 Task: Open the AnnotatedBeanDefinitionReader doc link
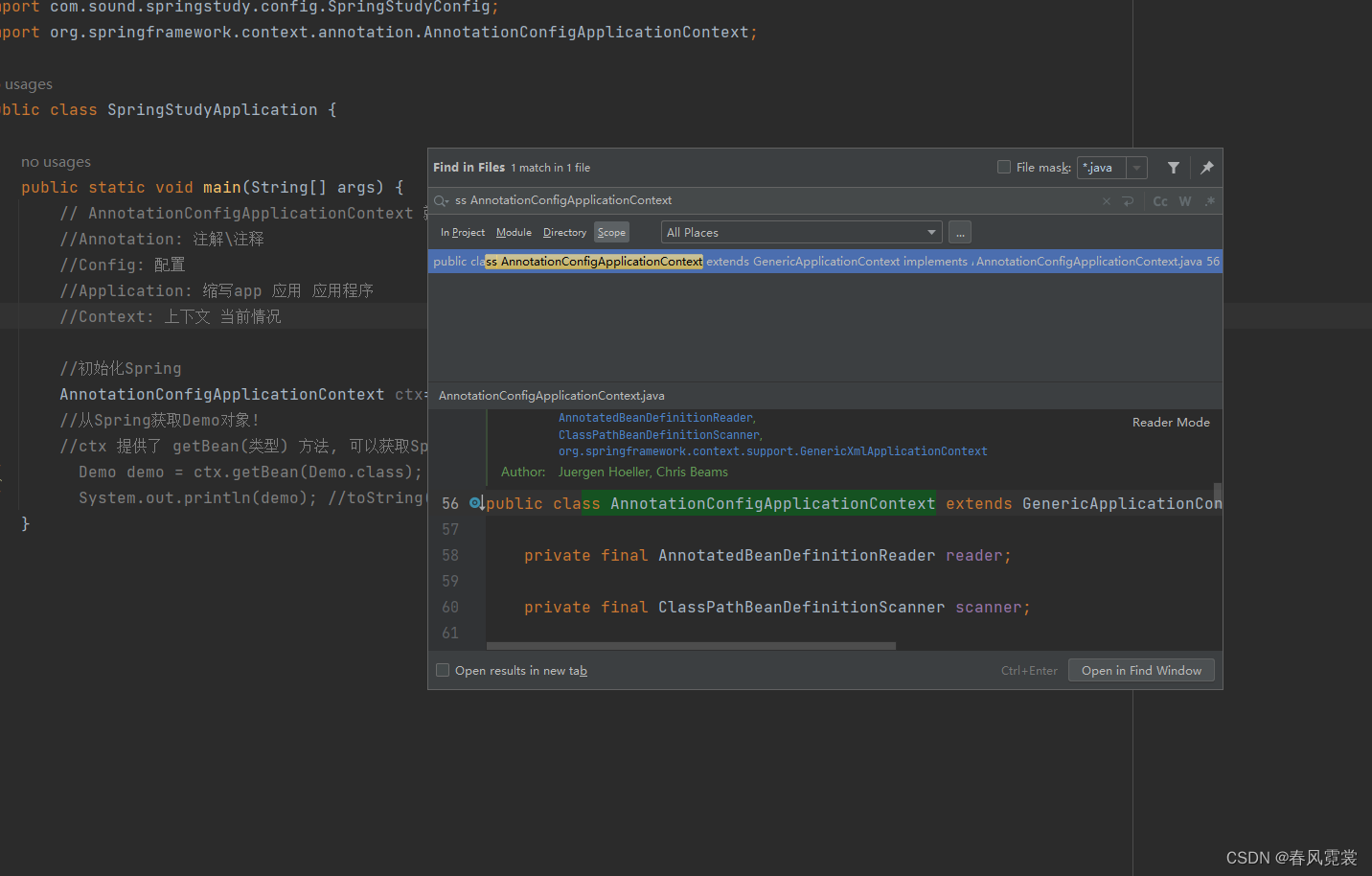tap(655, 418)
